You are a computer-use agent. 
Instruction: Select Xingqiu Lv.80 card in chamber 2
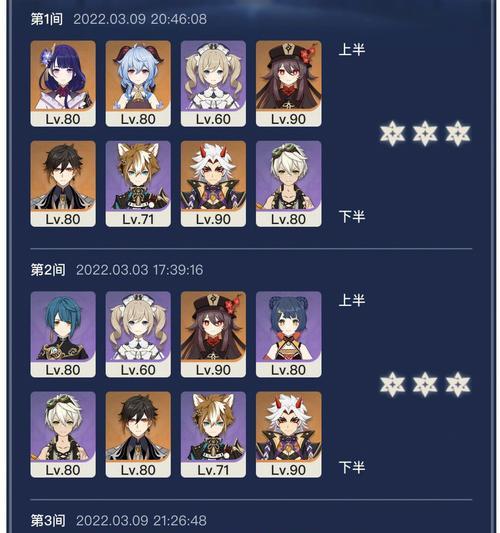[63, 334]
